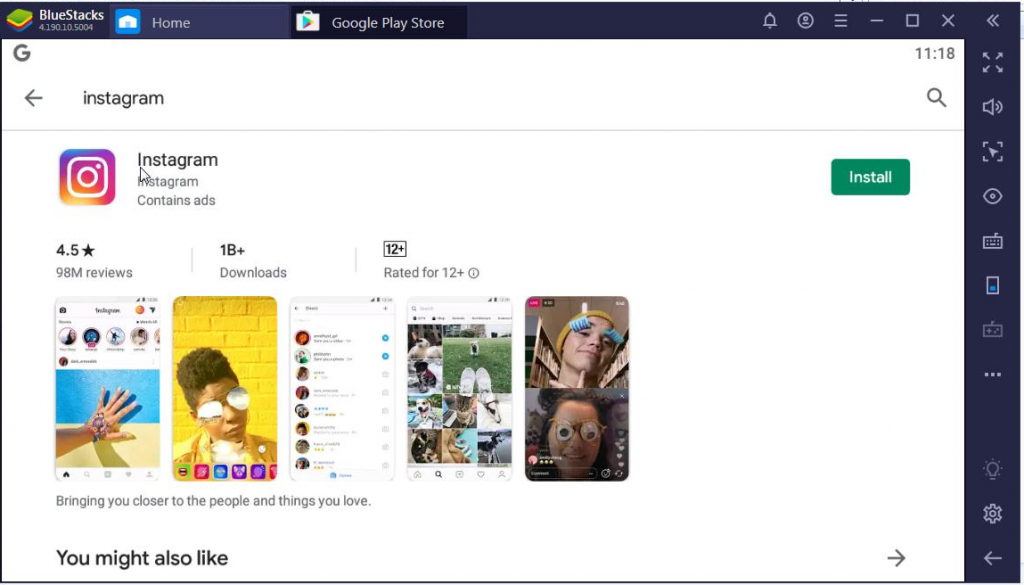Click the Google G icon in status bar
Screen dimensions: 1024x585
click(22, 53)
